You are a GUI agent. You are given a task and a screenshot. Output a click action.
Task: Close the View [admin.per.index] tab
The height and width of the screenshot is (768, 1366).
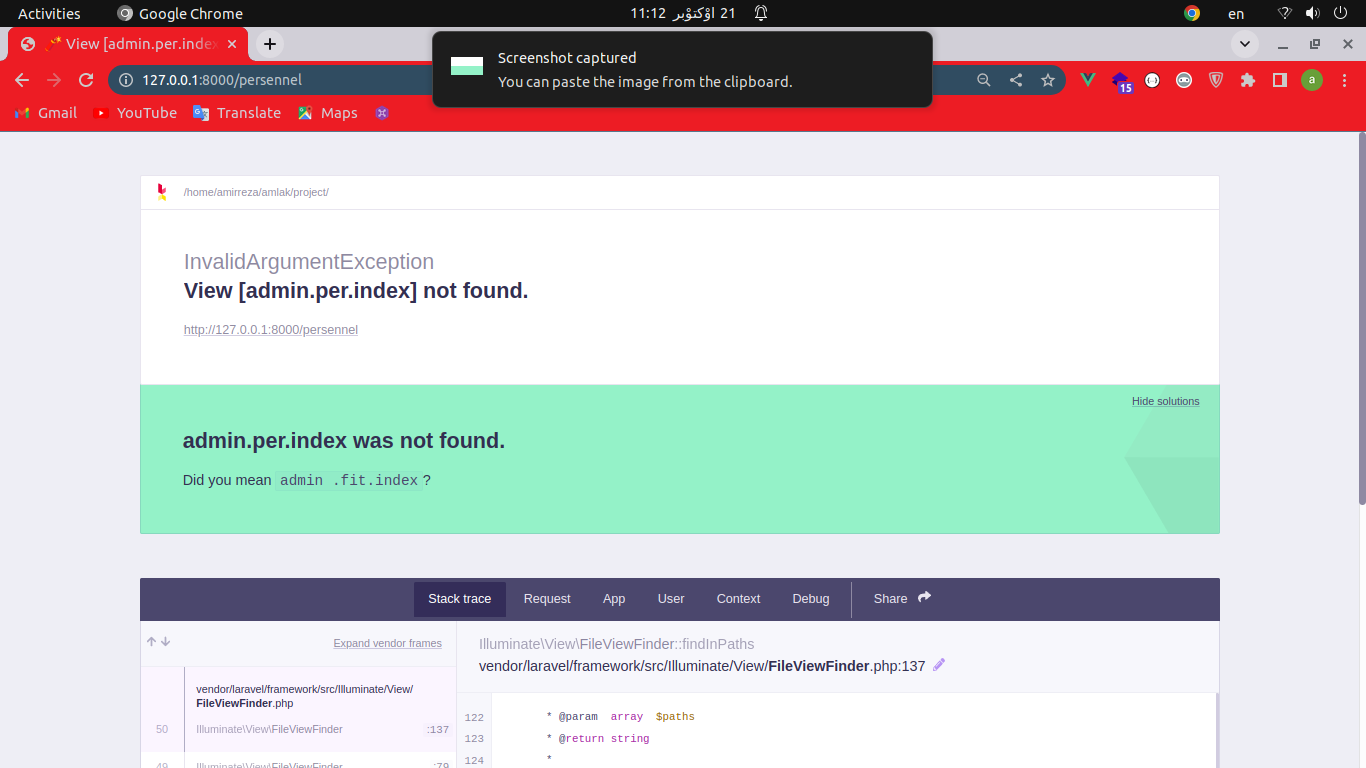pyautogui.click(x=232, y=44)
